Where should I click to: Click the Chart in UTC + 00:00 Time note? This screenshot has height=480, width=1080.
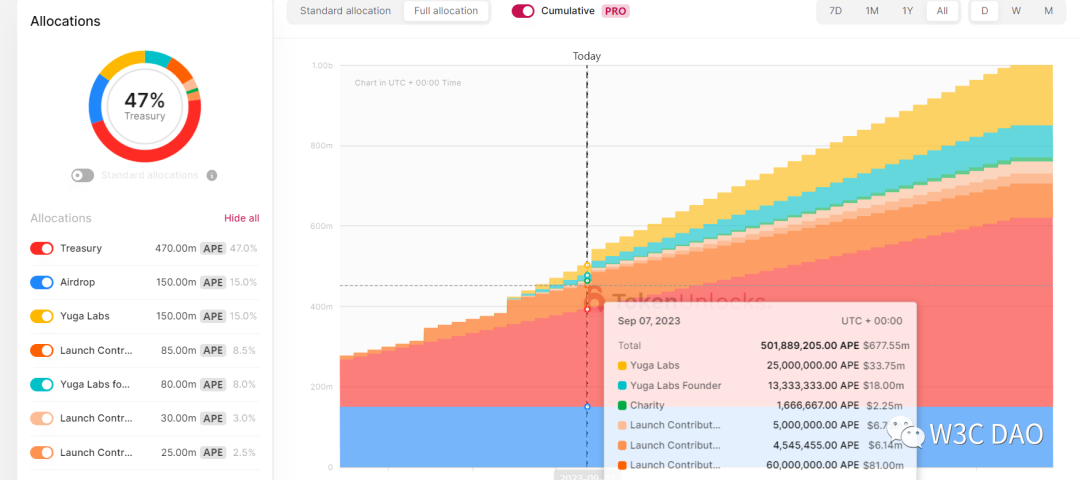pyautogui.click(x=408, y=83)
